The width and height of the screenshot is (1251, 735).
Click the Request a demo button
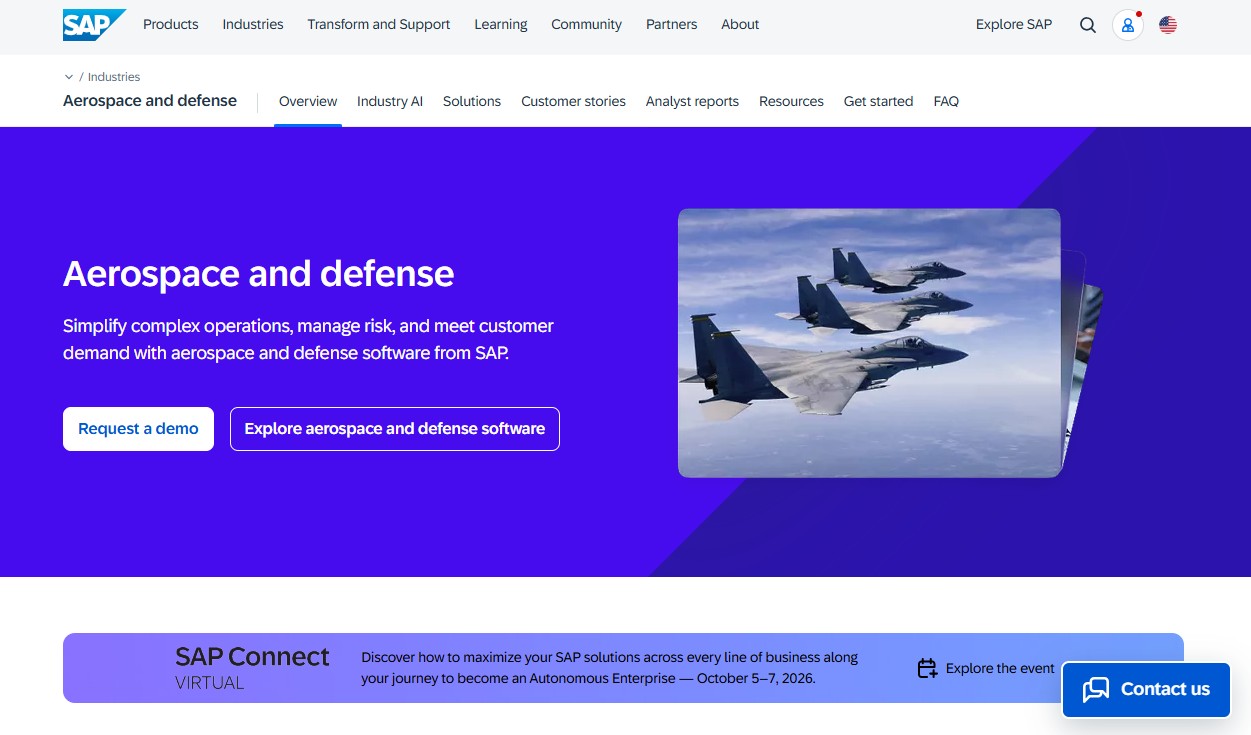point(138,429)
